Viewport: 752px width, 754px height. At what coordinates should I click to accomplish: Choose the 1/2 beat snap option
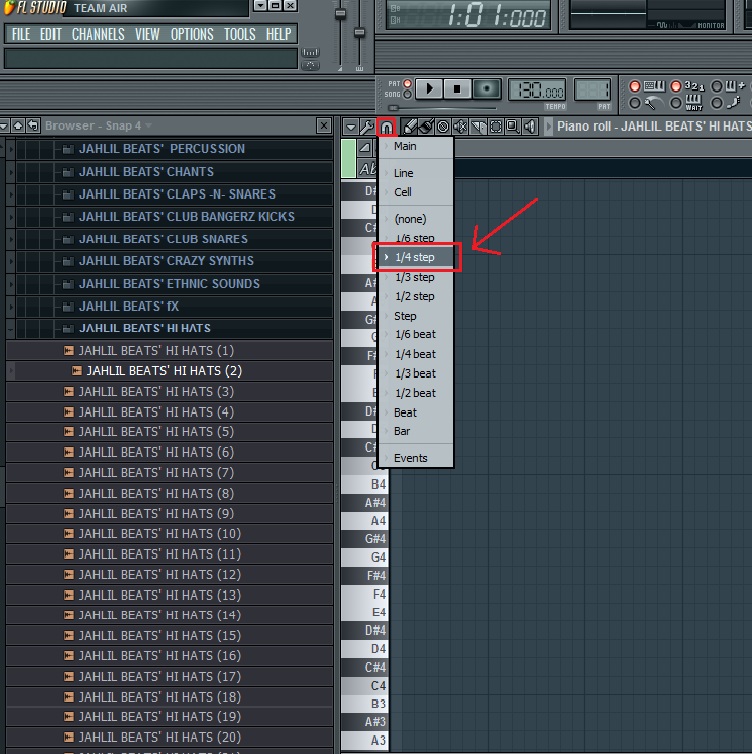(416, 393)
